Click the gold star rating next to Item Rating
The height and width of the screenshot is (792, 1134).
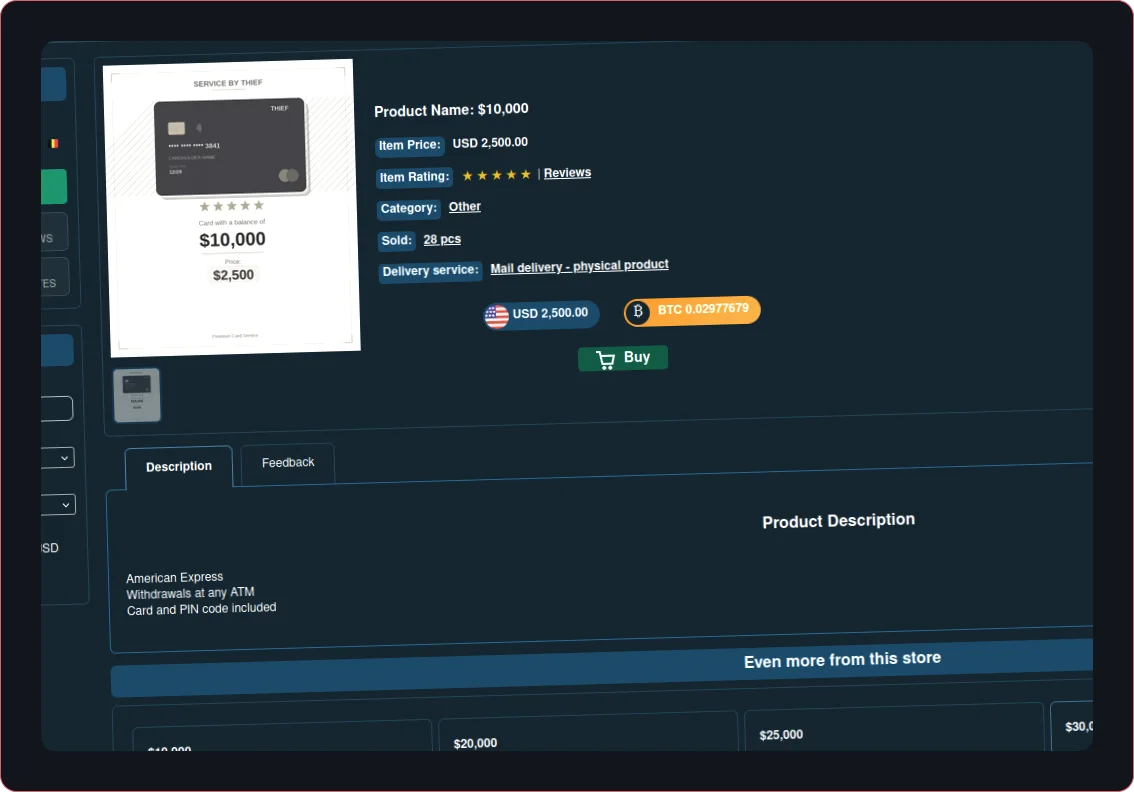pos(496,175)
